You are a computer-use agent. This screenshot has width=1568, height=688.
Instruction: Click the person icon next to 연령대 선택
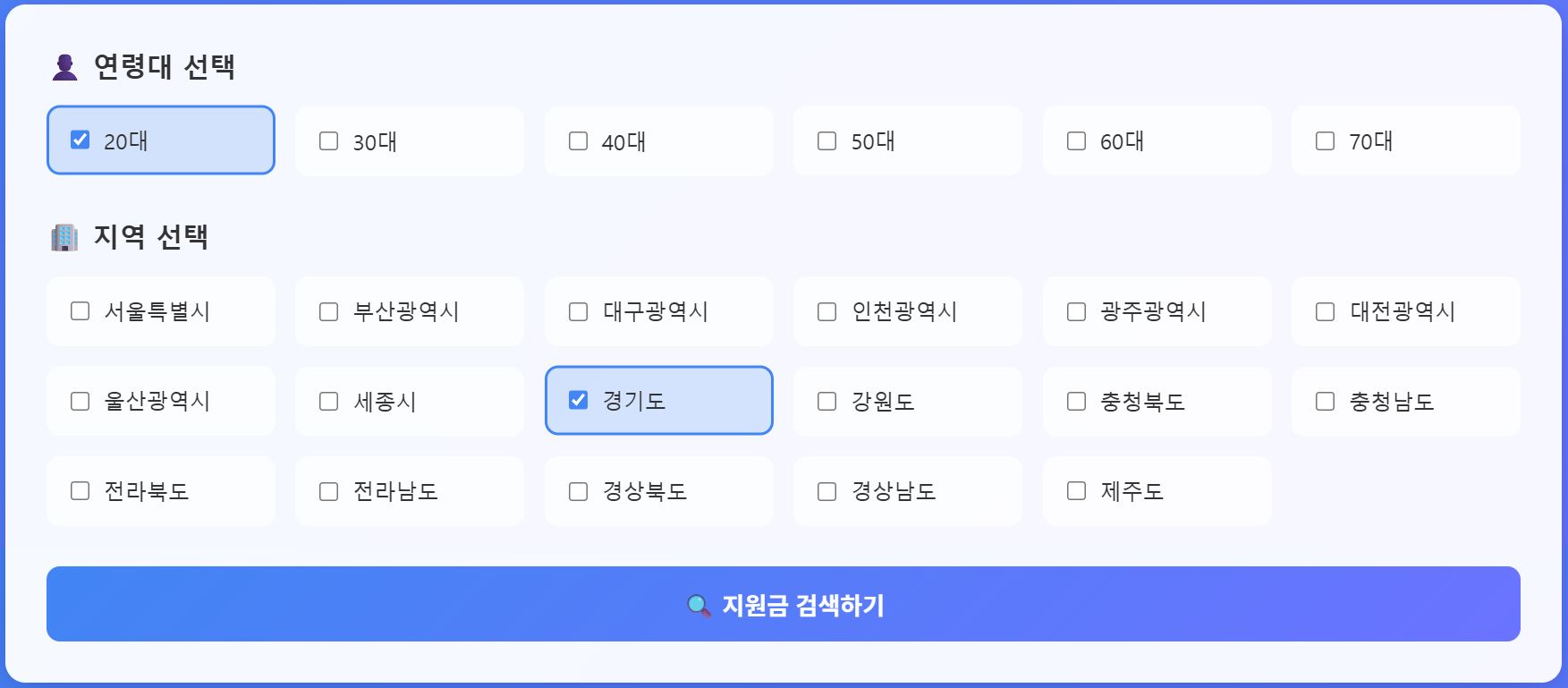[63, 65]
